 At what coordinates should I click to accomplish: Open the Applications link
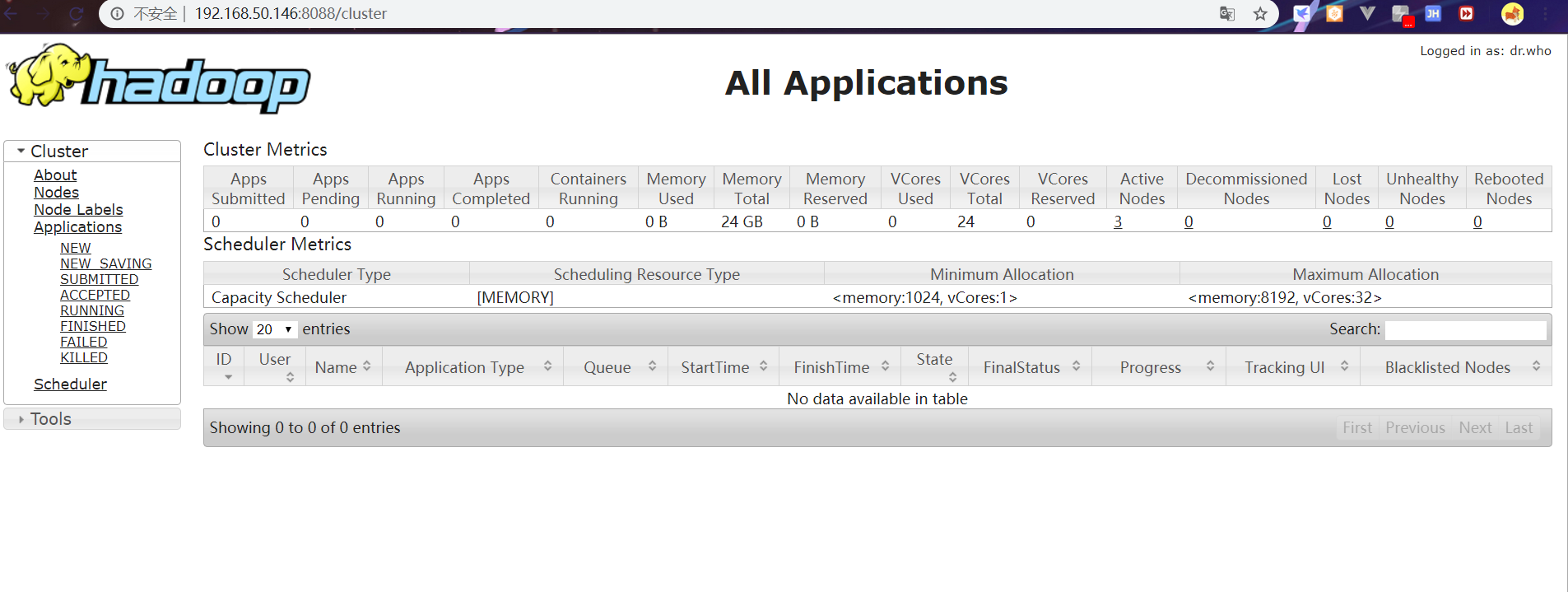tap(77, 226)
